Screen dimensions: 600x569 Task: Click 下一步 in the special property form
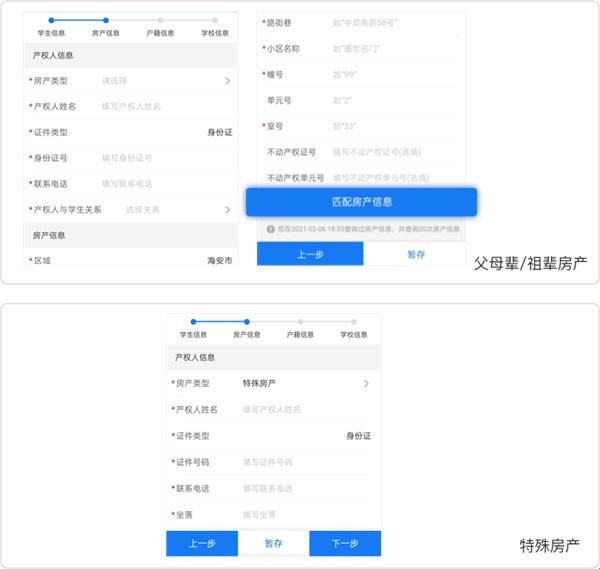[x=345, y=543]
